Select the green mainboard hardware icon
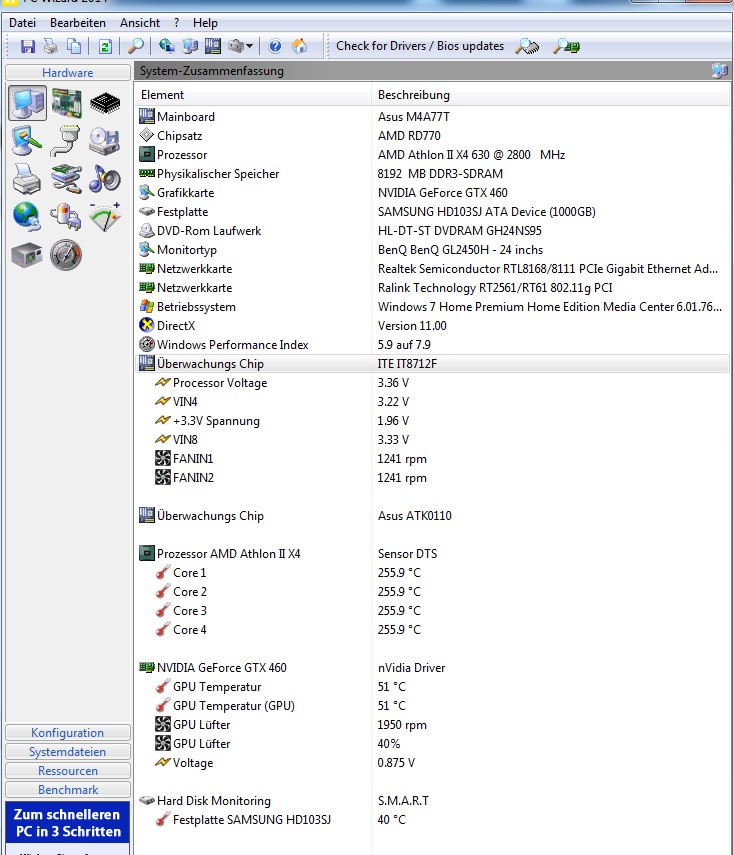734x855 pixels. pyautogui.click(x=67, y=103)
